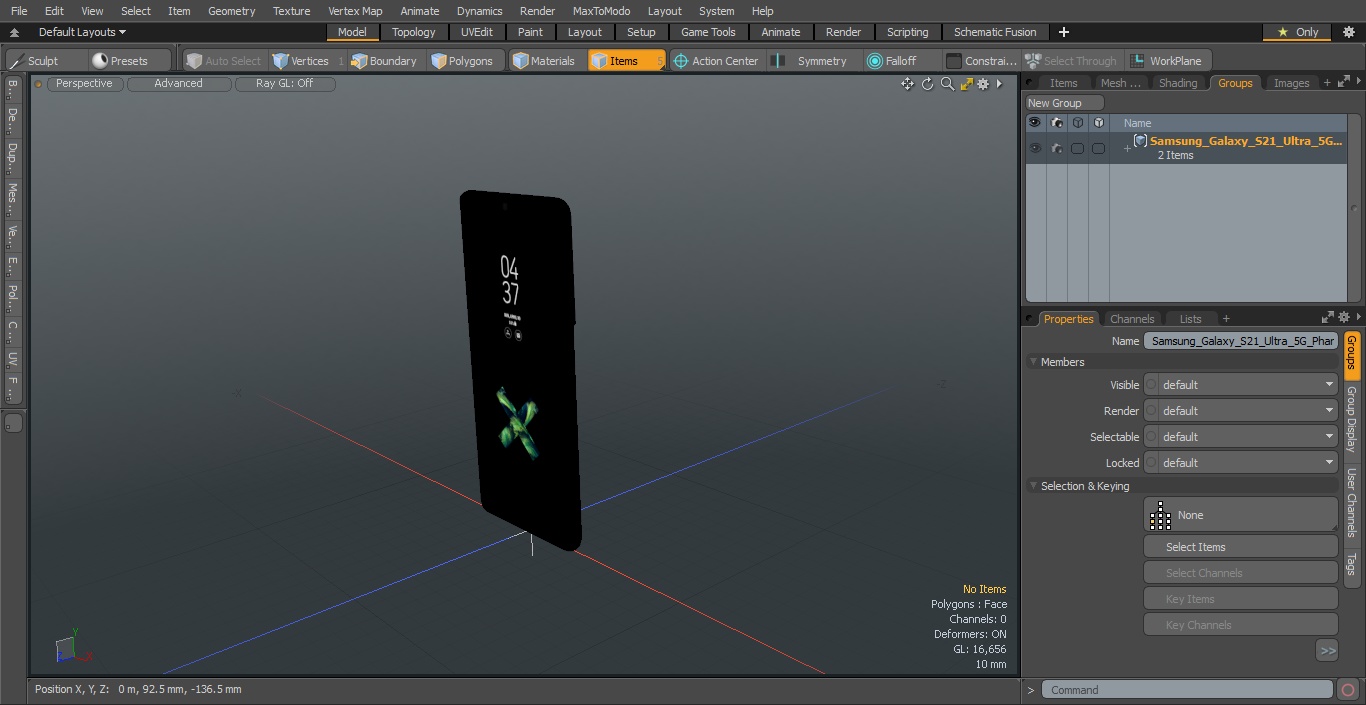Switch to the Shading panel tab
The width and height of the screenshot is (1366, 705).
[1177, 83]
